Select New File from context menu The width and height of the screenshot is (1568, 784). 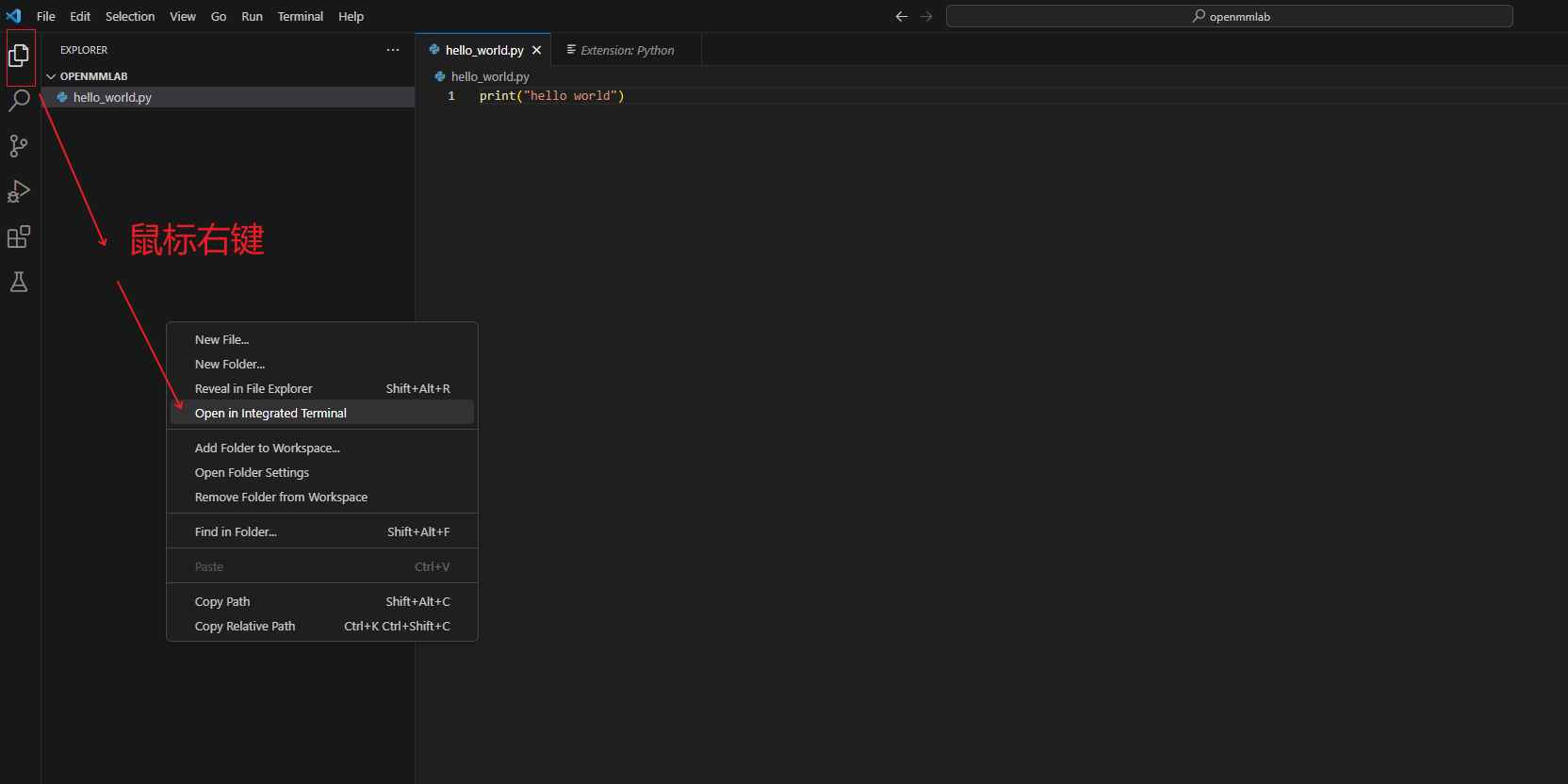point(221,339)
